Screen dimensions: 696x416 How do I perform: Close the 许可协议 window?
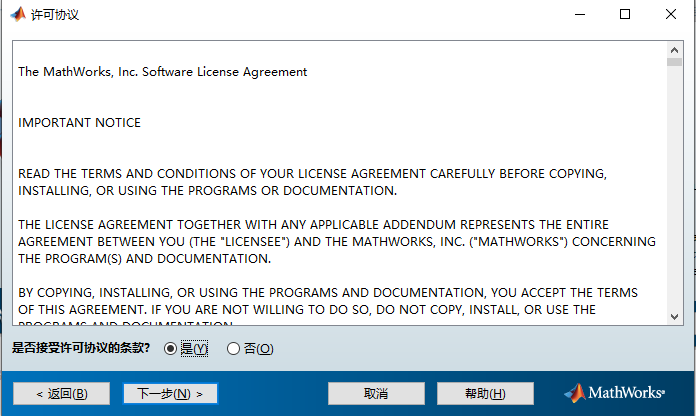click(671, 14)
